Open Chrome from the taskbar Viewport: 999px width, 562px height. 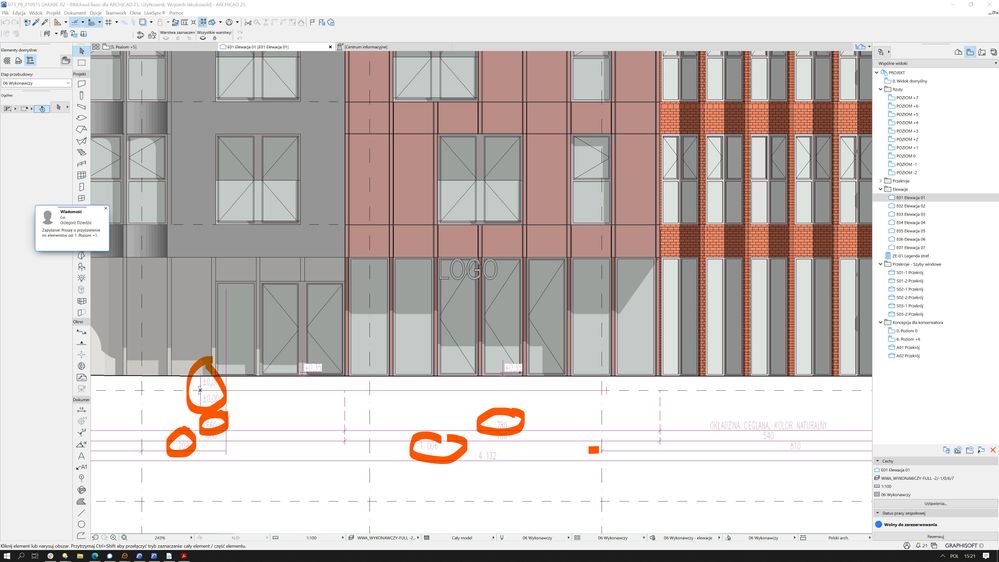pos(50,556)
